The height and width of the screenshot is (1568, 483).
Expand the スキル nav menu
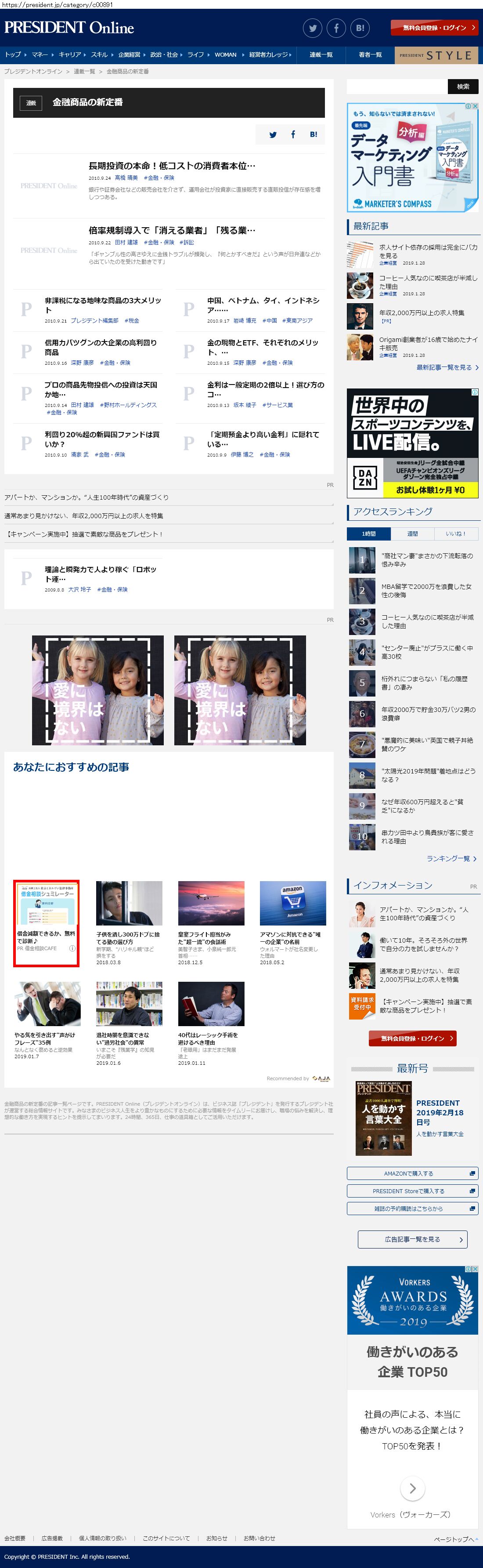(x=99, y=55)
